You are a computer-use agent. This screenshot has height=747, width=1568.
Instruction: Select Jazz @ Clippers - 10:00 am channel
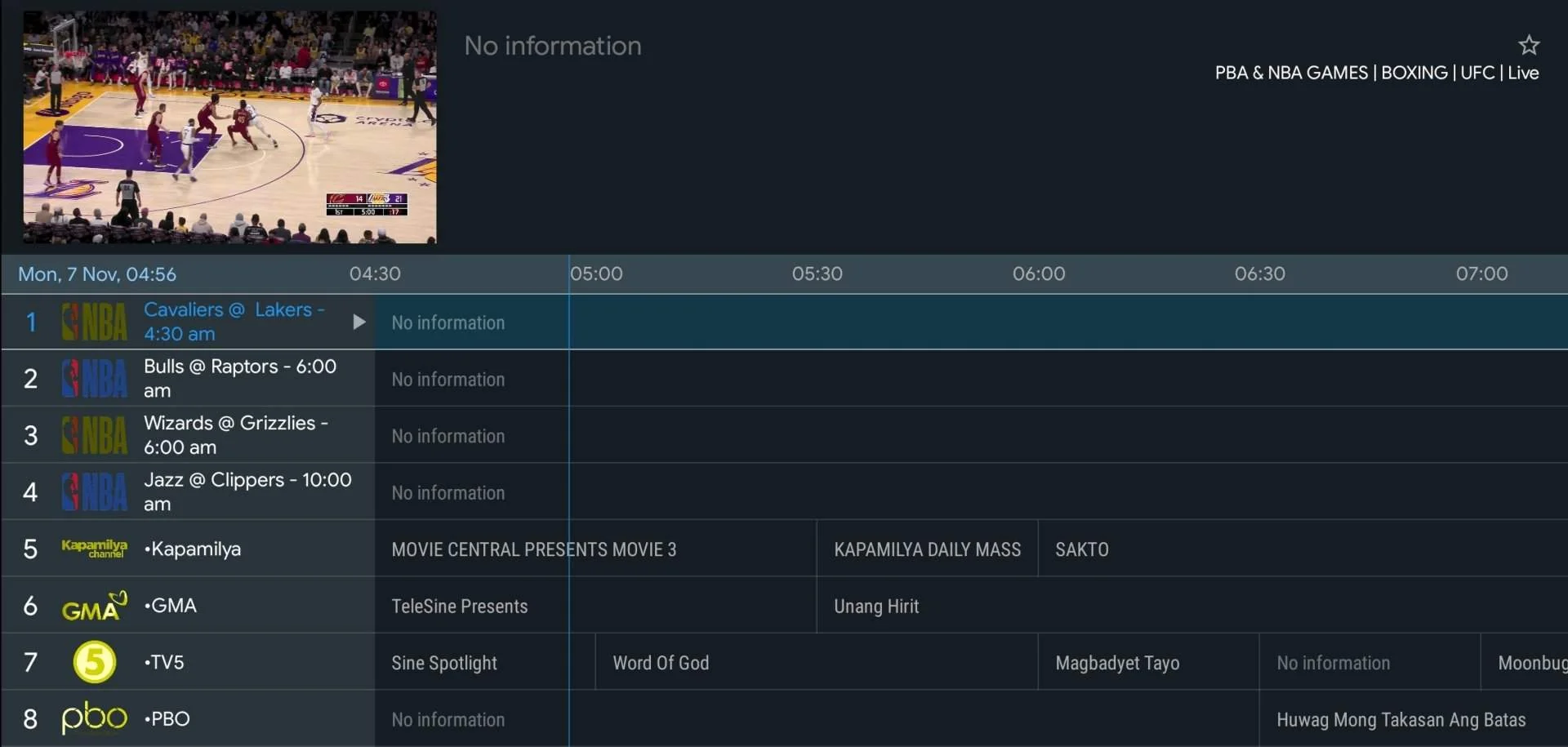tap(247, 491)
